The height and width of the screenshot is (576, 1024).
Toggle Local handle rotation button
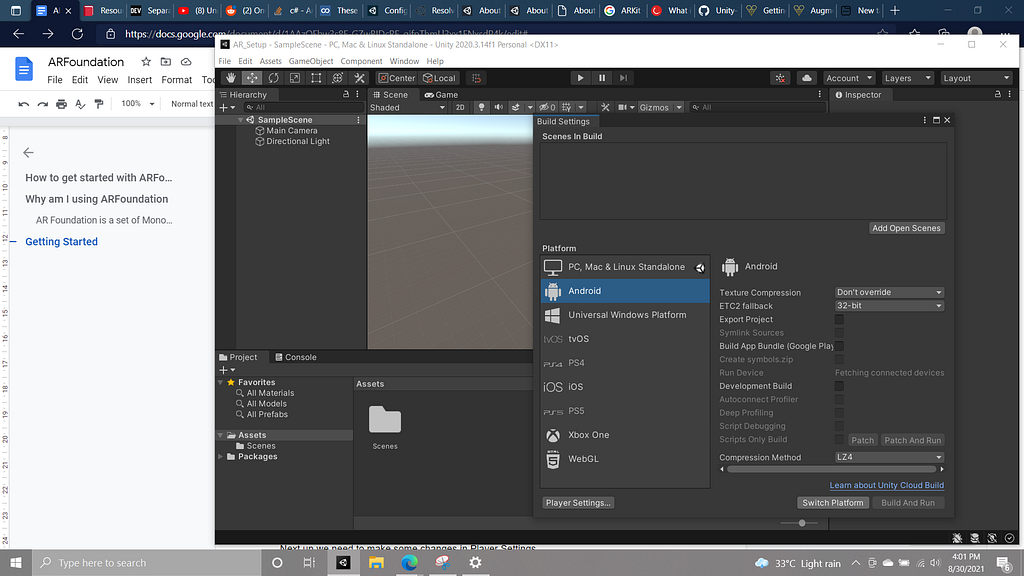[x=439, y=78]
